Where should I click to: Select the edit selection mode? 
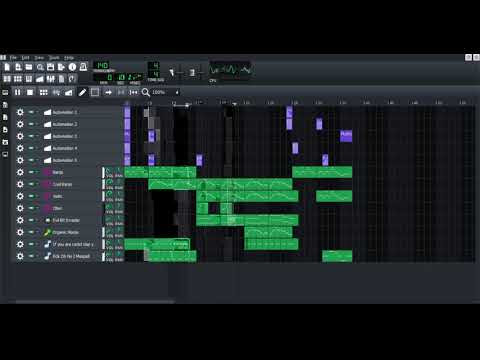[95, 92]
